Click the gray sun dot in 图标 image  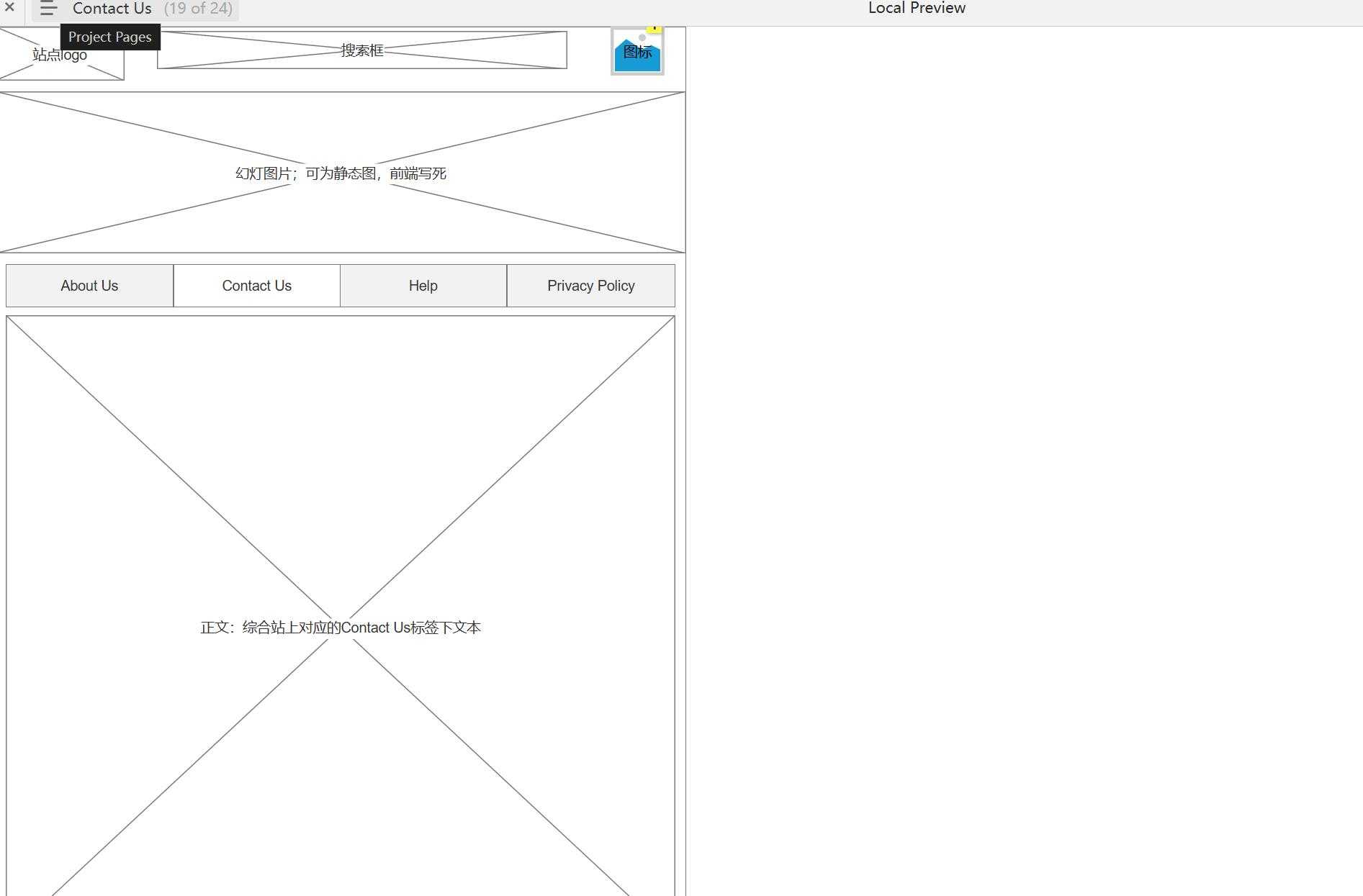[642, 38]
